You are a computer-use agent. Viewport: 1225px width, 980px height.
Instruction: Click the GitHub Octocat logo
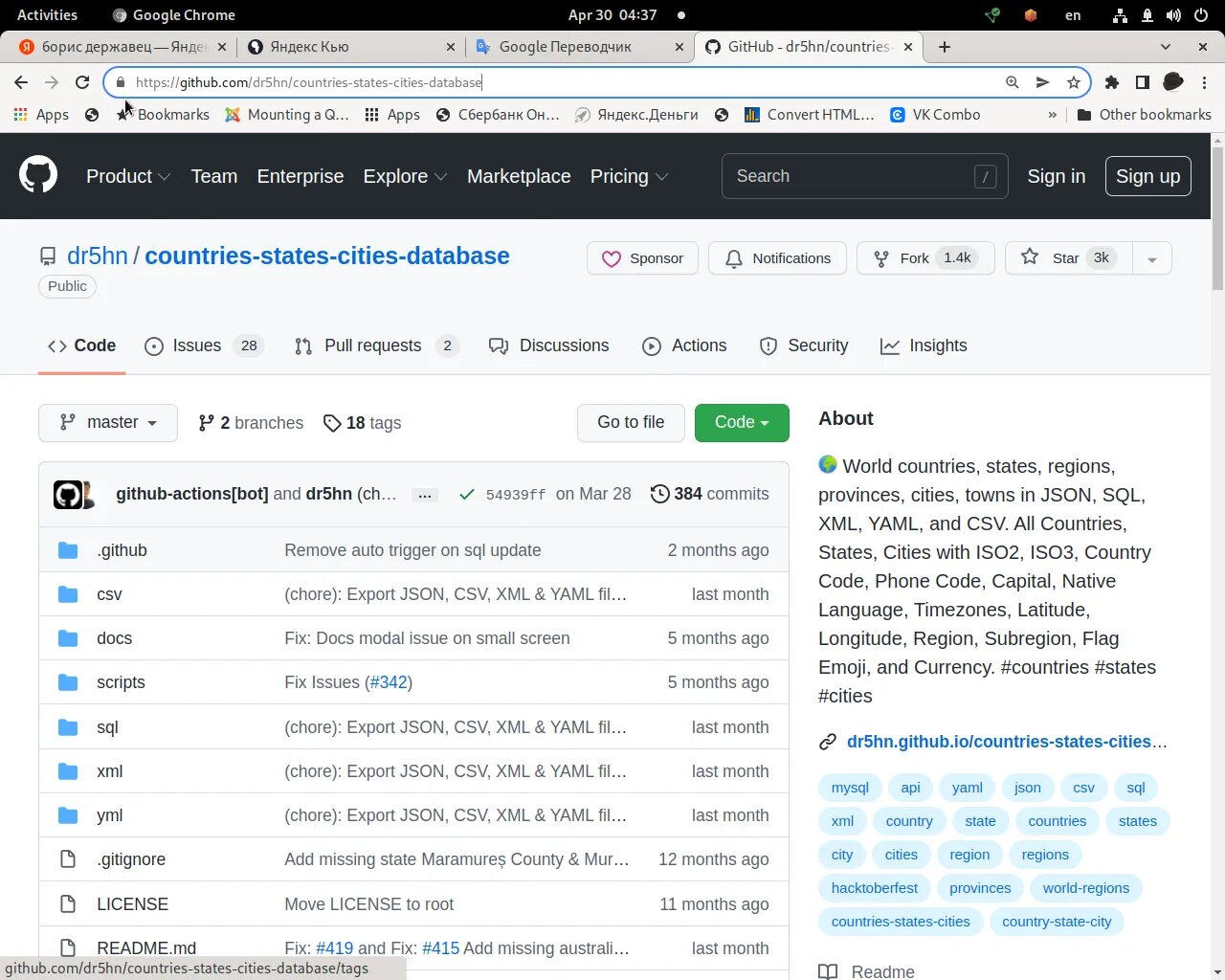(38, 176)
